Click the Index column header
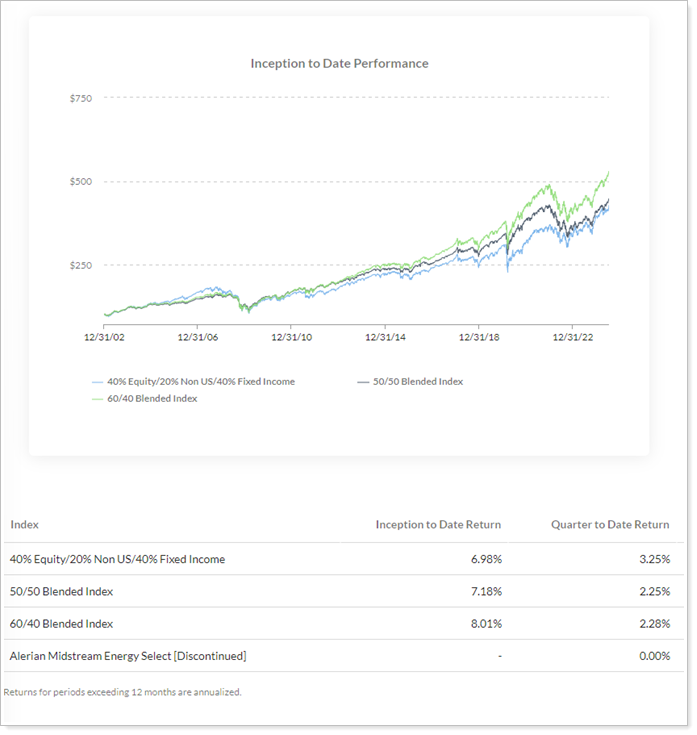The width and height of the screenshot is (697, 735). [x=24, y=525]
